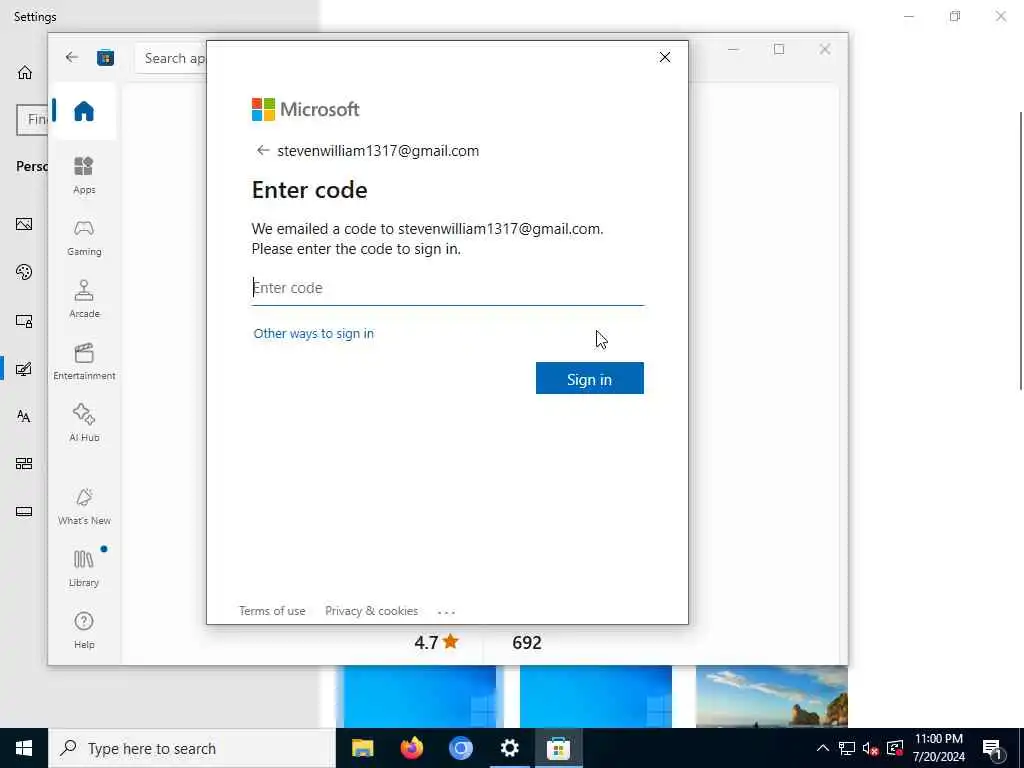This screenshot has width=1024, height=768.
Task: Minimize the Microsoft Store window
Action: pyautogui.click(x=733, y=50)
